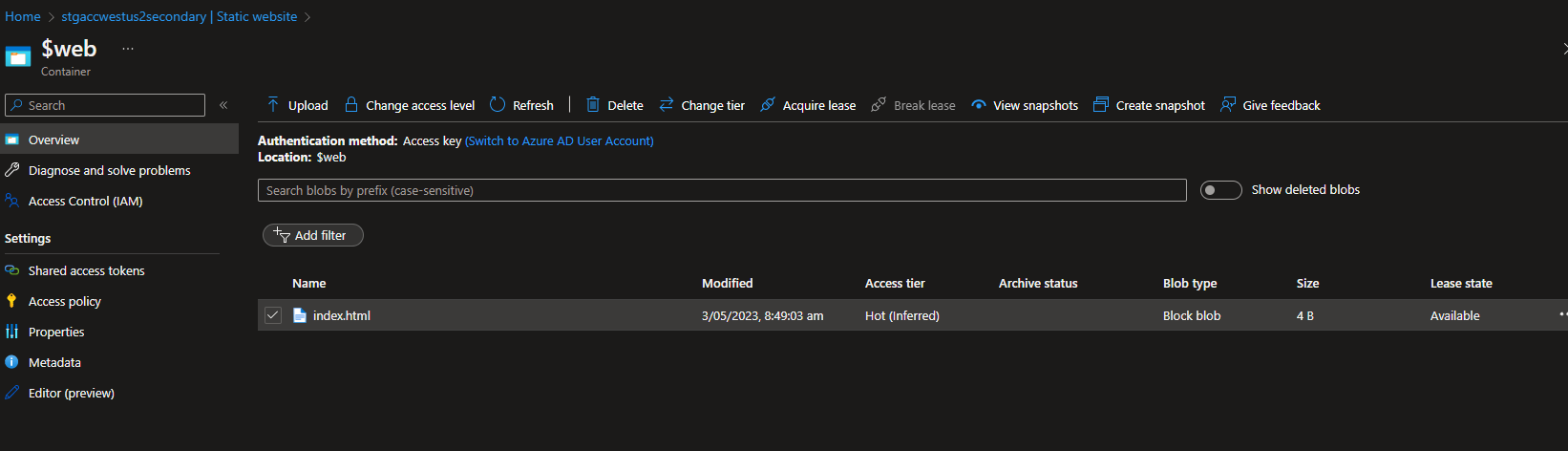
Task: Click stgaccwestus2secondary Static website breadcrumb
Action: point(180,16)
